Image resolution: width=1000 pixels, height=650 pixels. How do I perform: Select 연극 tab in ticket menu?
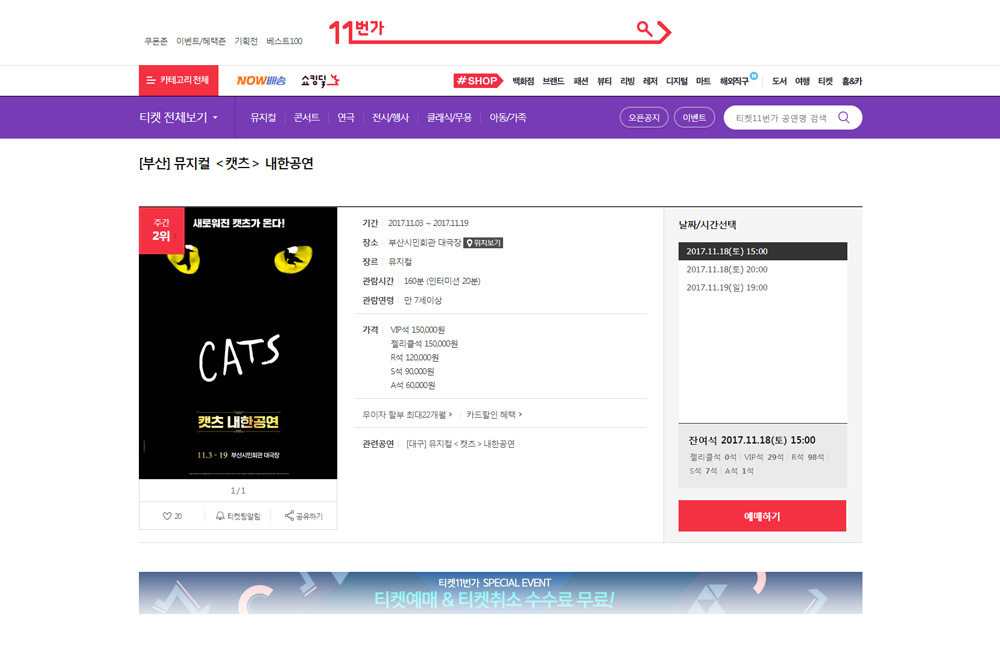coord(346,117)
